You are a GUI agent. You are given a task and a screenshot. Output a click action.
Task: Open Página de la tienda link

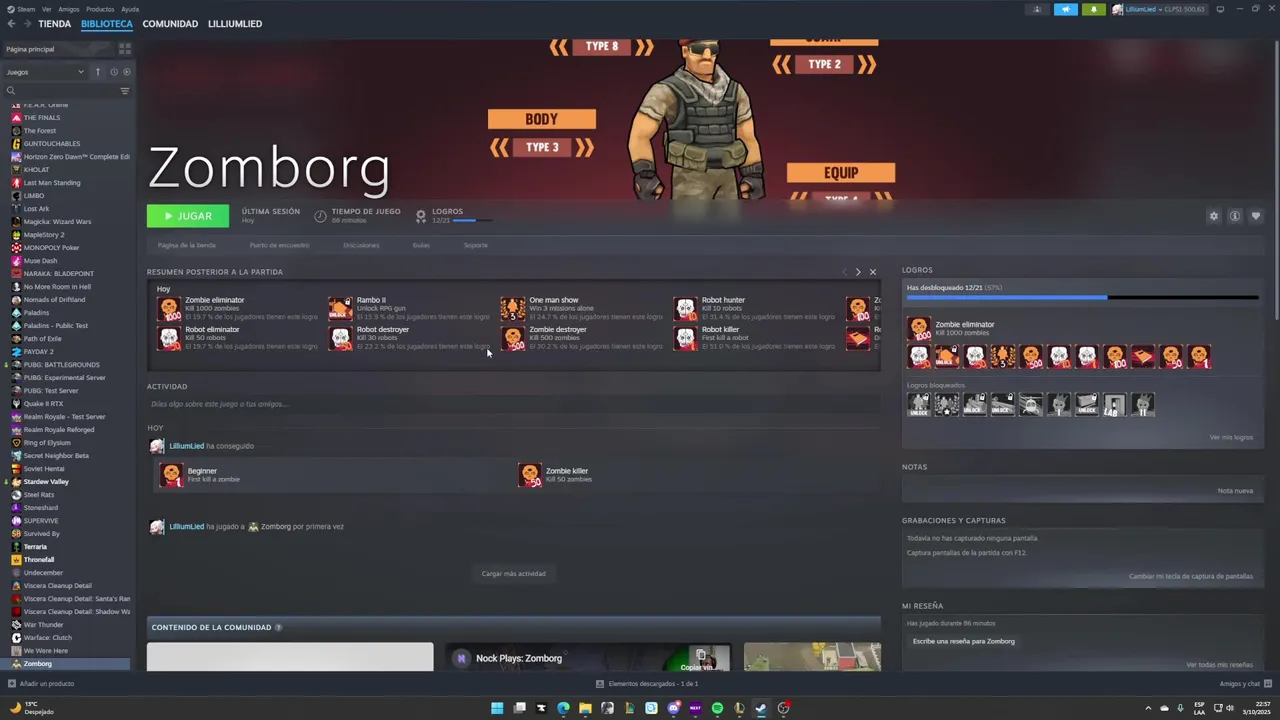click(x=187, y=245)
